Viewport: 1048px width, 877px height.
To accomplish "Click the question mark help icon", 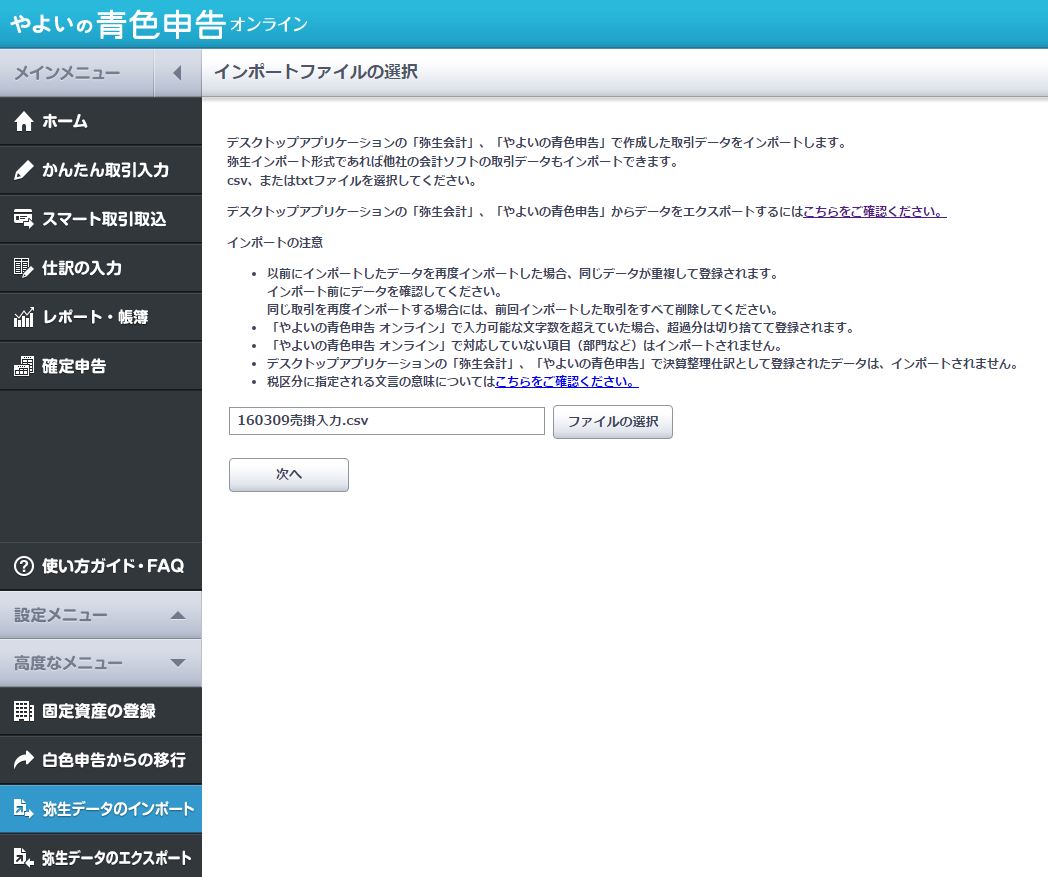I will coord(23,566).
